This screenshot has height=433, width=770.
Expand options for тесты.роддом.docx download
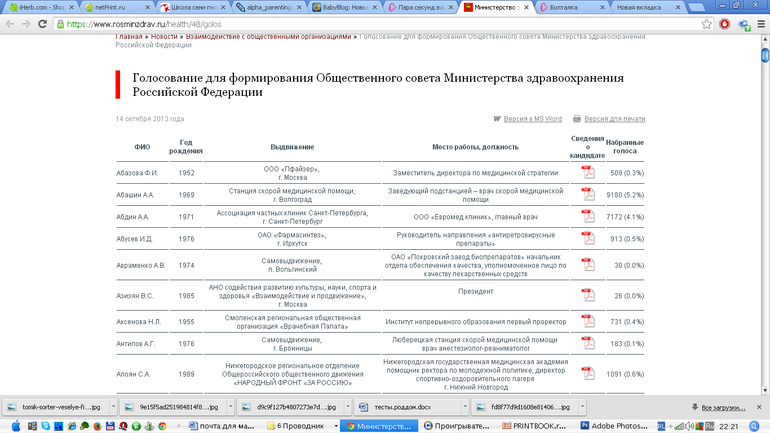click(x=465, y=407)
